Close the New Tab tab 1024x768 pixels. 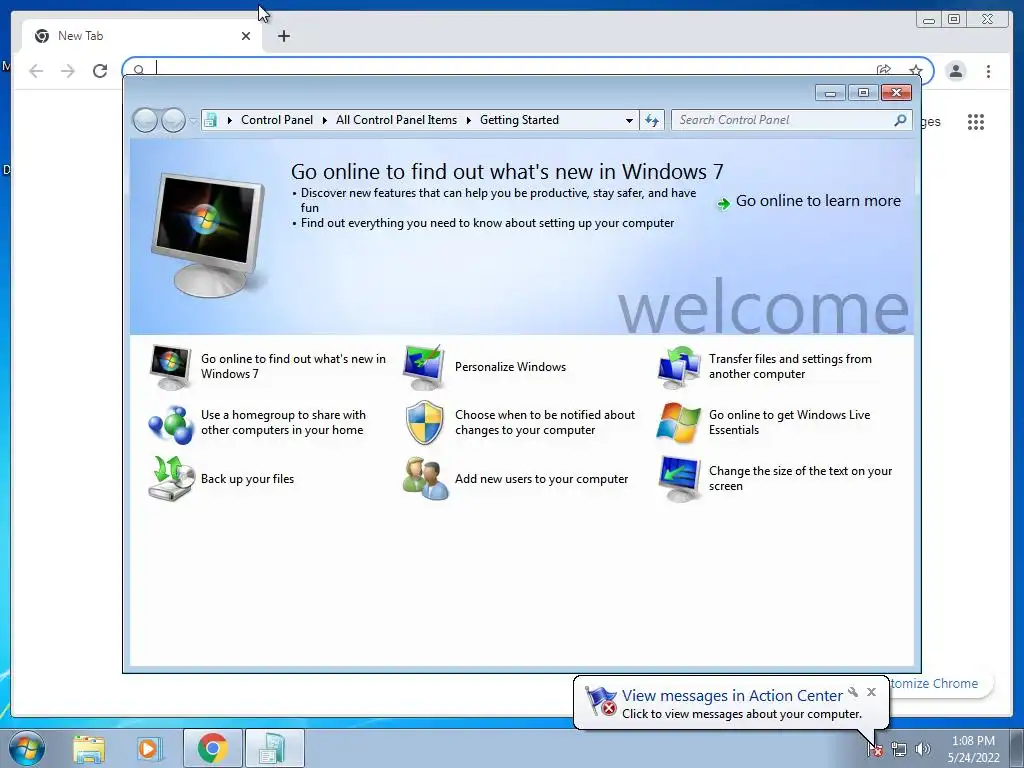[246, 36]
